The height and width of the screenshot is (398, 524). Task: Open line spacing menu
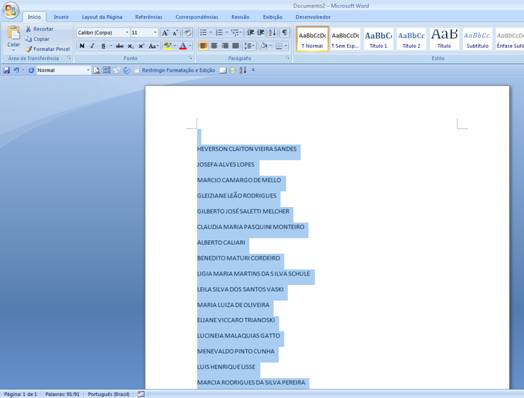[x=250, y=45]
